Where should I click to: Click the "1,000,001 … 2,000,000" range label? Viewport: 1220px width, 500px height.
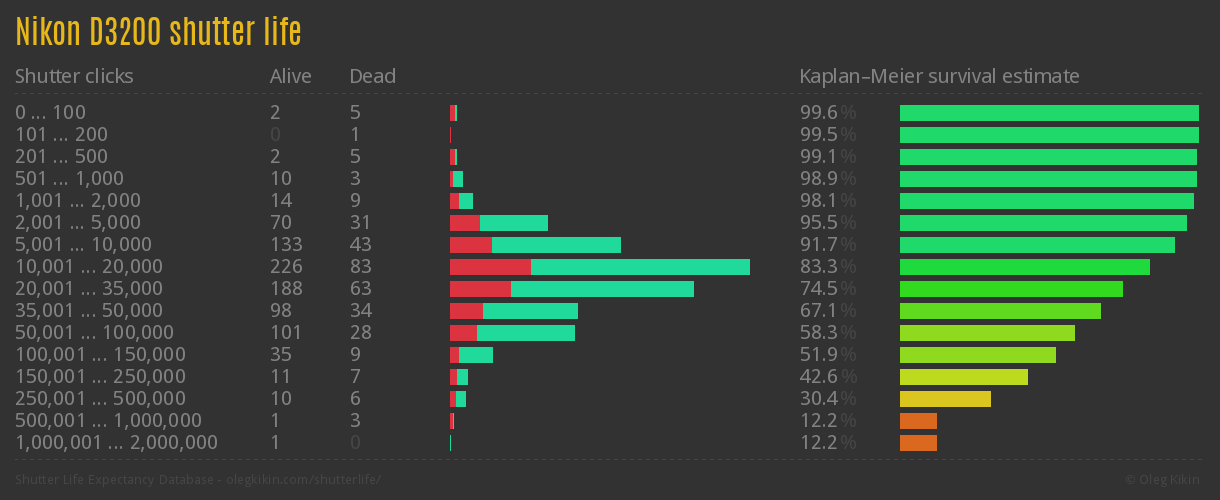point(116,443)
